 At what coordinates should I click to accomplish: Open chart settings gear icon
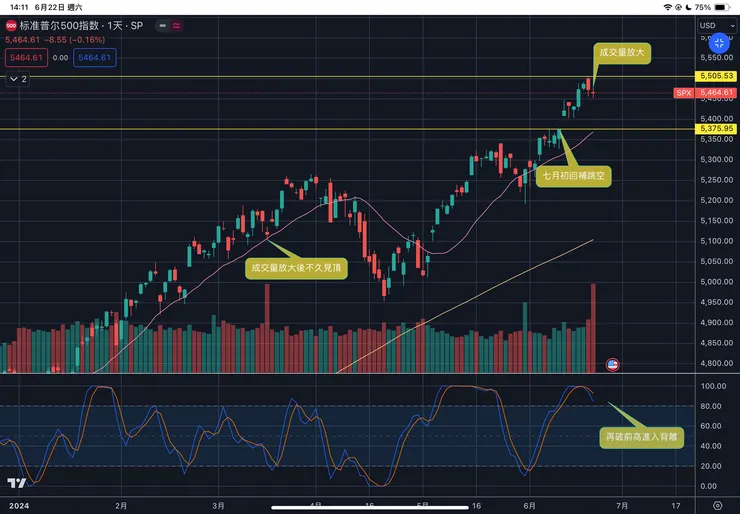coord(717,506)
